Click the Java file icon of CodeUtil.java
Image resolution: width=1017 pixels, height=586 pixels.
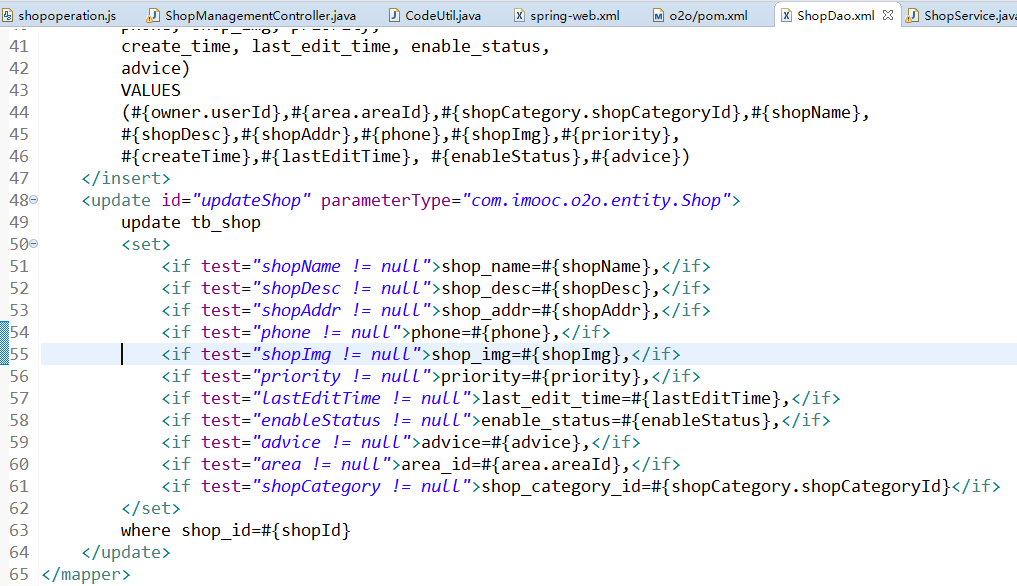coord(394,15)
